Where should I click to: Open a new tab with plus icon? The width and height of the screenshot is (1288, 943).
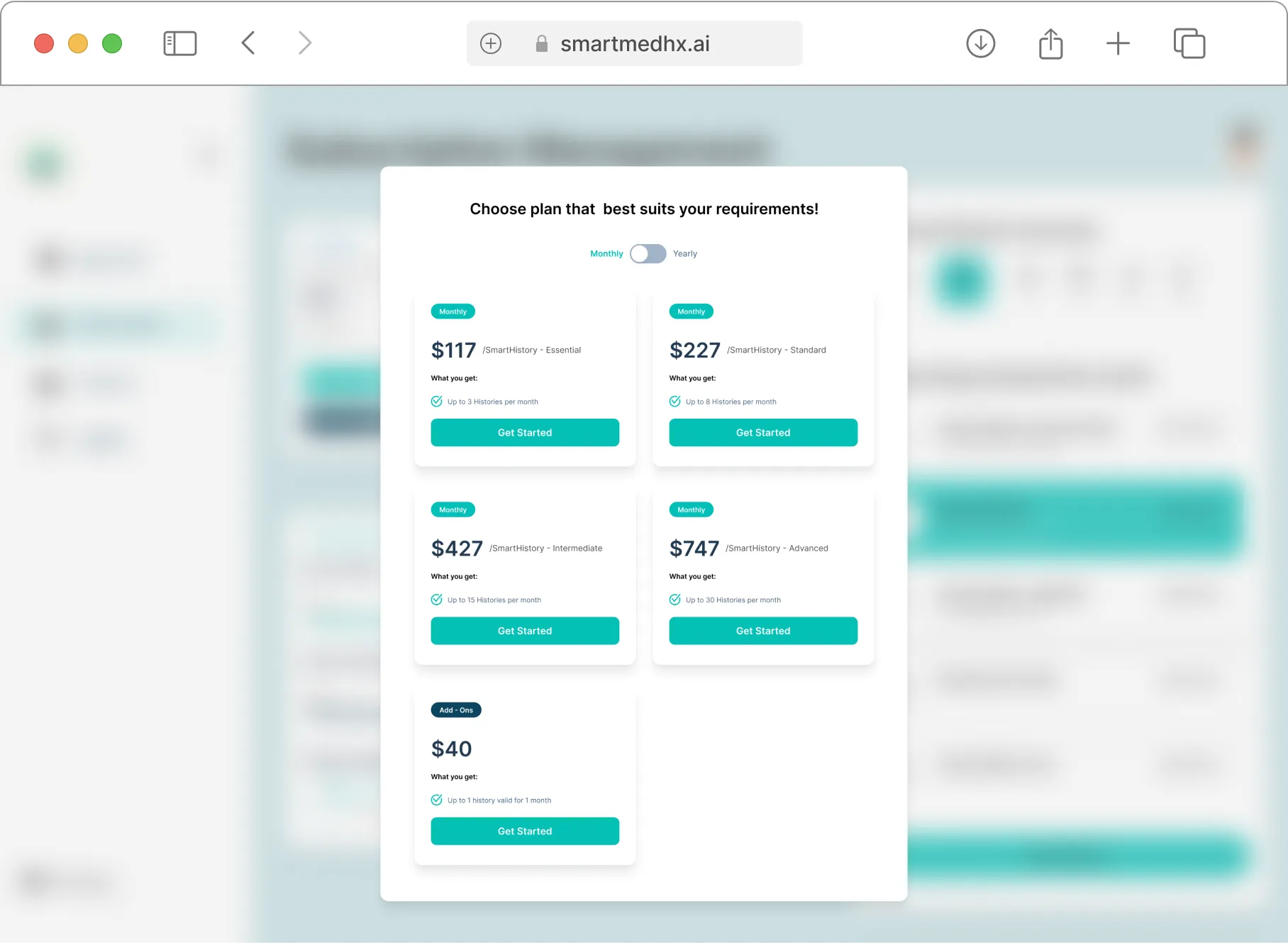click(1118, 43)
